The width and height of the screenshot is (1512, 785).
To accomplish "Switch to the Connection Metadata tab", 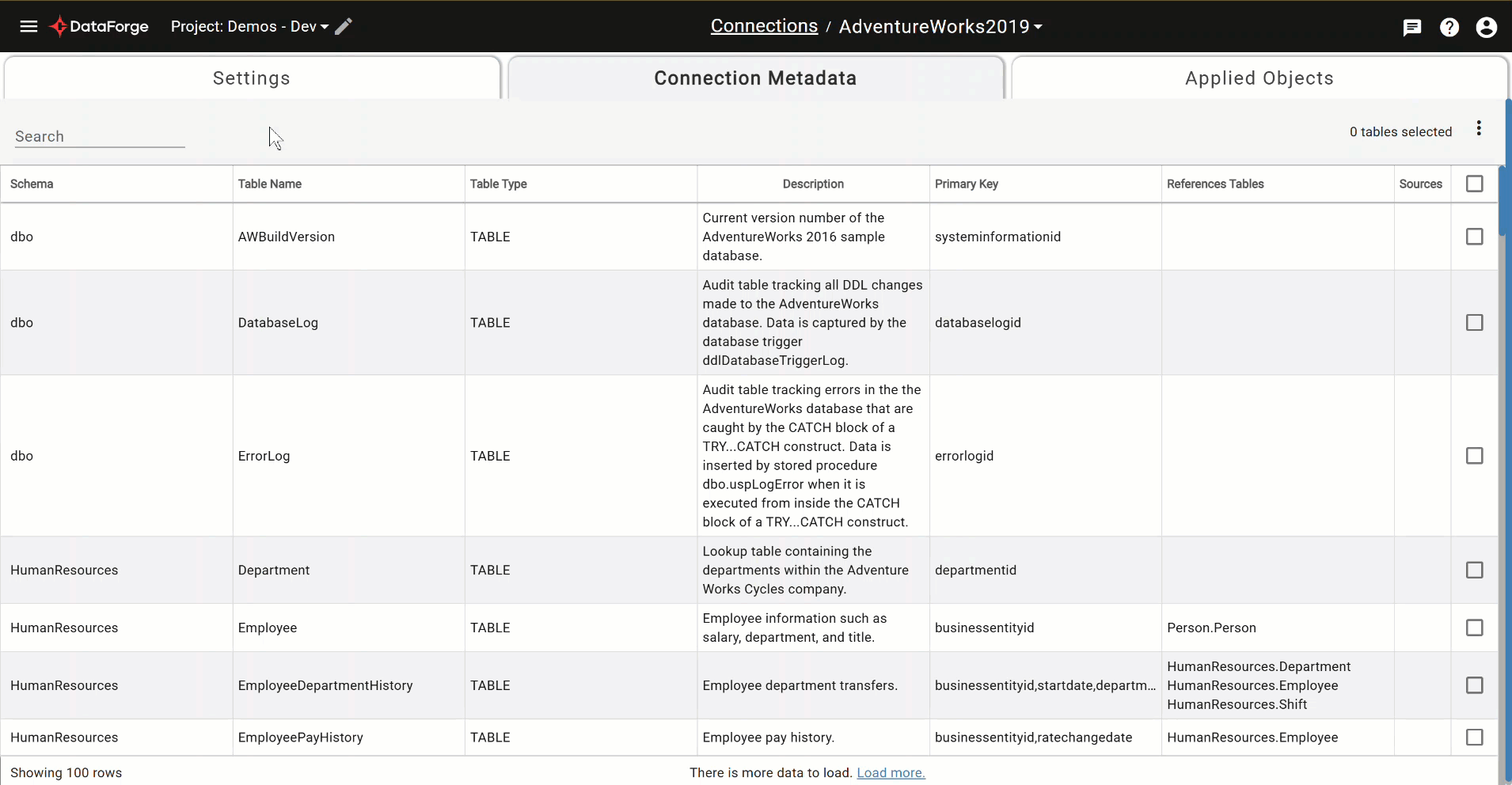I will tap(755, 78).
